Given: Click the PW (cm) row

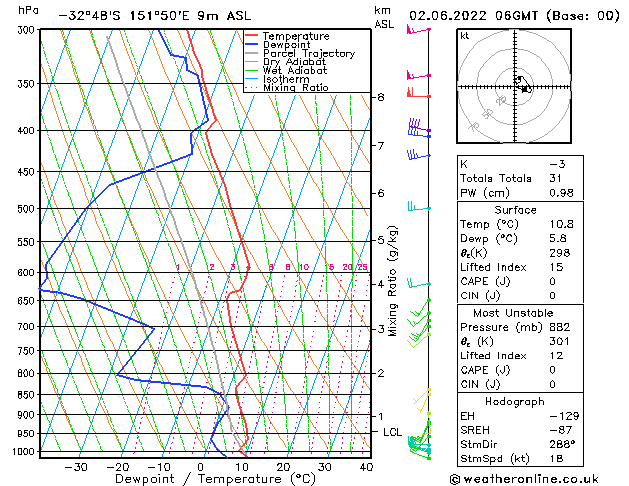Looking at the screenshot, I should tap(520, 193).
